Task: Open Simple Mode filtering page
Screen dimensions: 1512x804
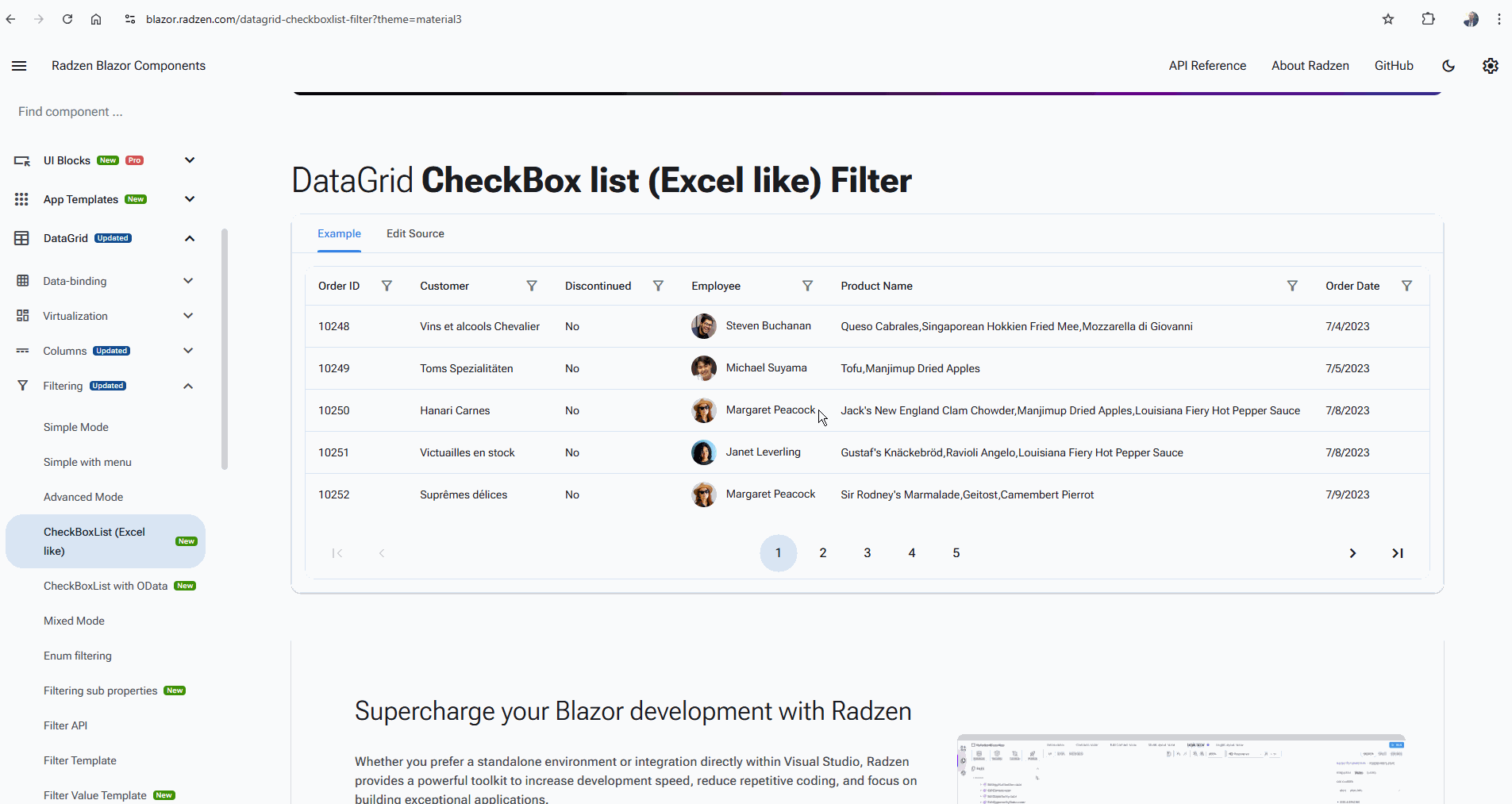Action: [76, 427]
